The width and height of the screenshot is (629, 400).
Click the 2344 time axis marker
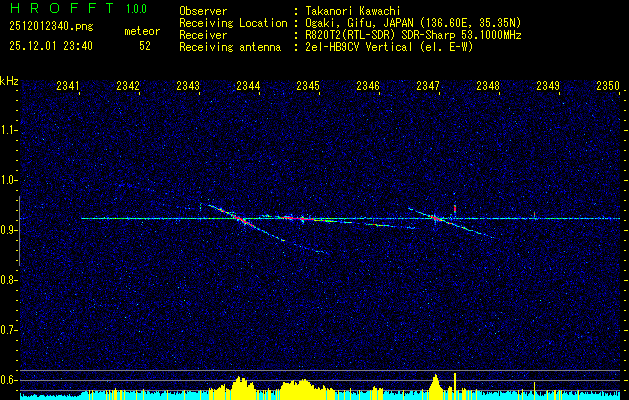click(248, 85)
